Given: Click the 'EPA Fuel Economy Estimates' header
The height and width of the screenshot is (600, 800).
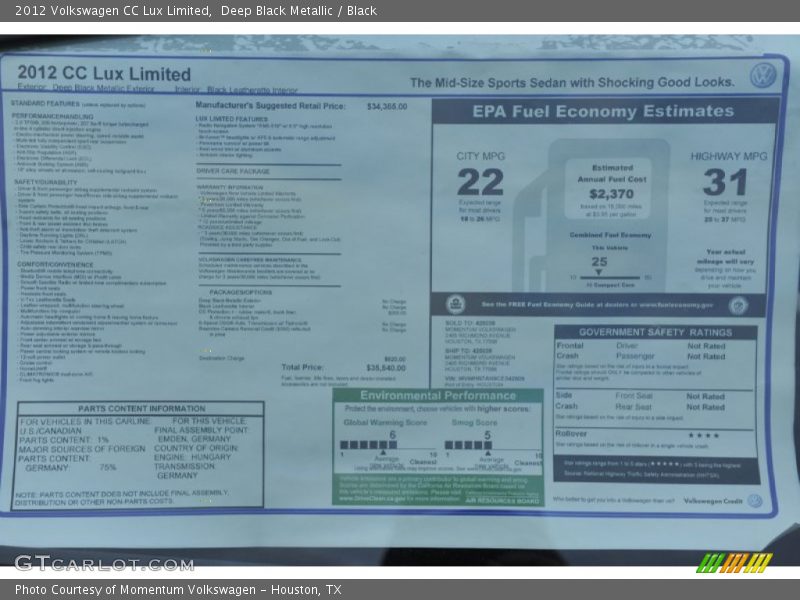Looking at the screenshot, I should click(603, 111).
